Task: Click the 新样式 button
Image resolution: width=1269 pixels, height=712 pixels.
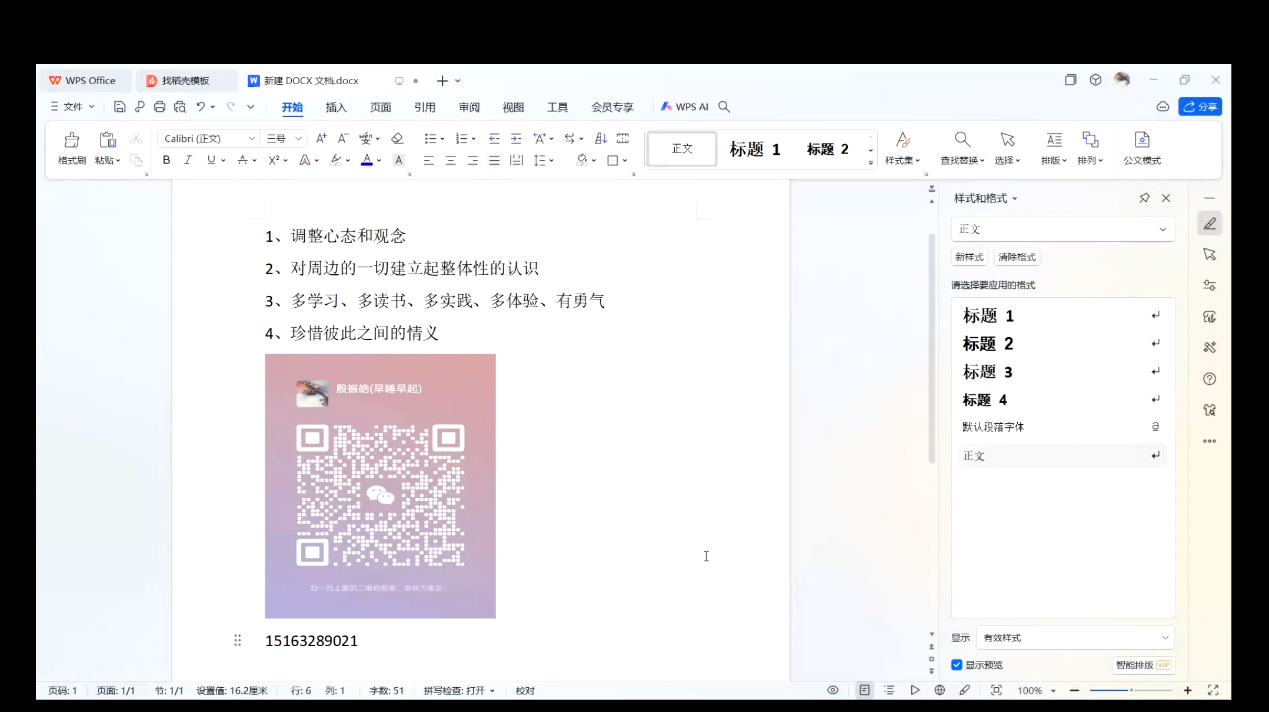Action: click(969, 257)
